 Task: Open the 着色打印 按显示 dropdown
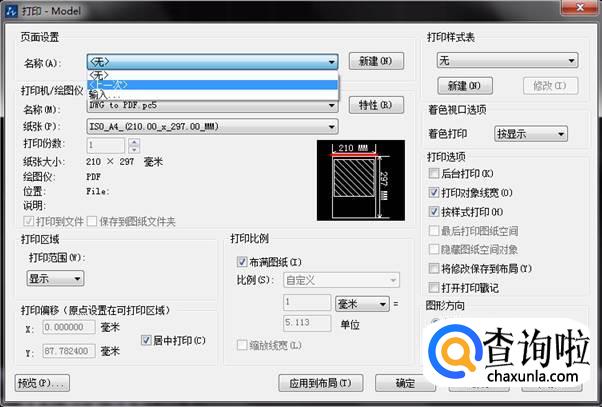[x=531, y=134]
